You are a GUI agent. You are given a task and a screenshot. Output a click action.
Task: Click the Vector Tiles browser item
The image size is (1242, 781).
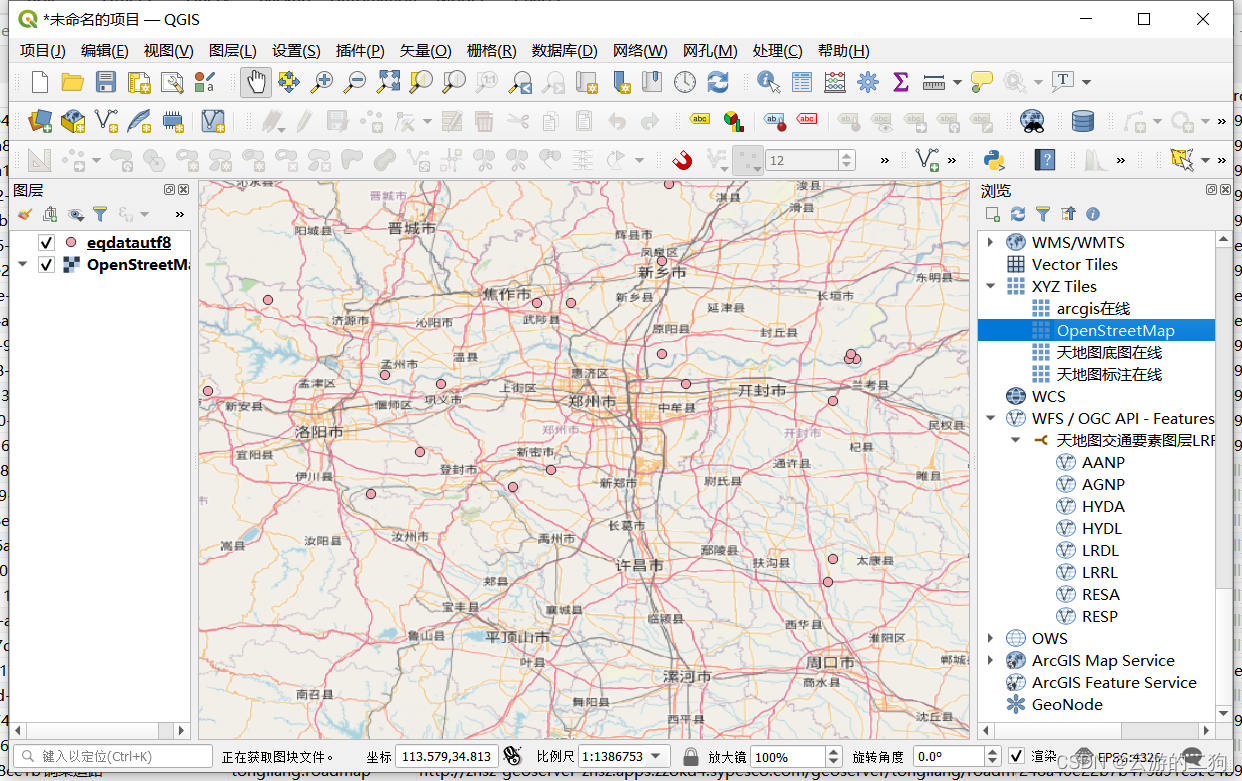(1074, 264)
